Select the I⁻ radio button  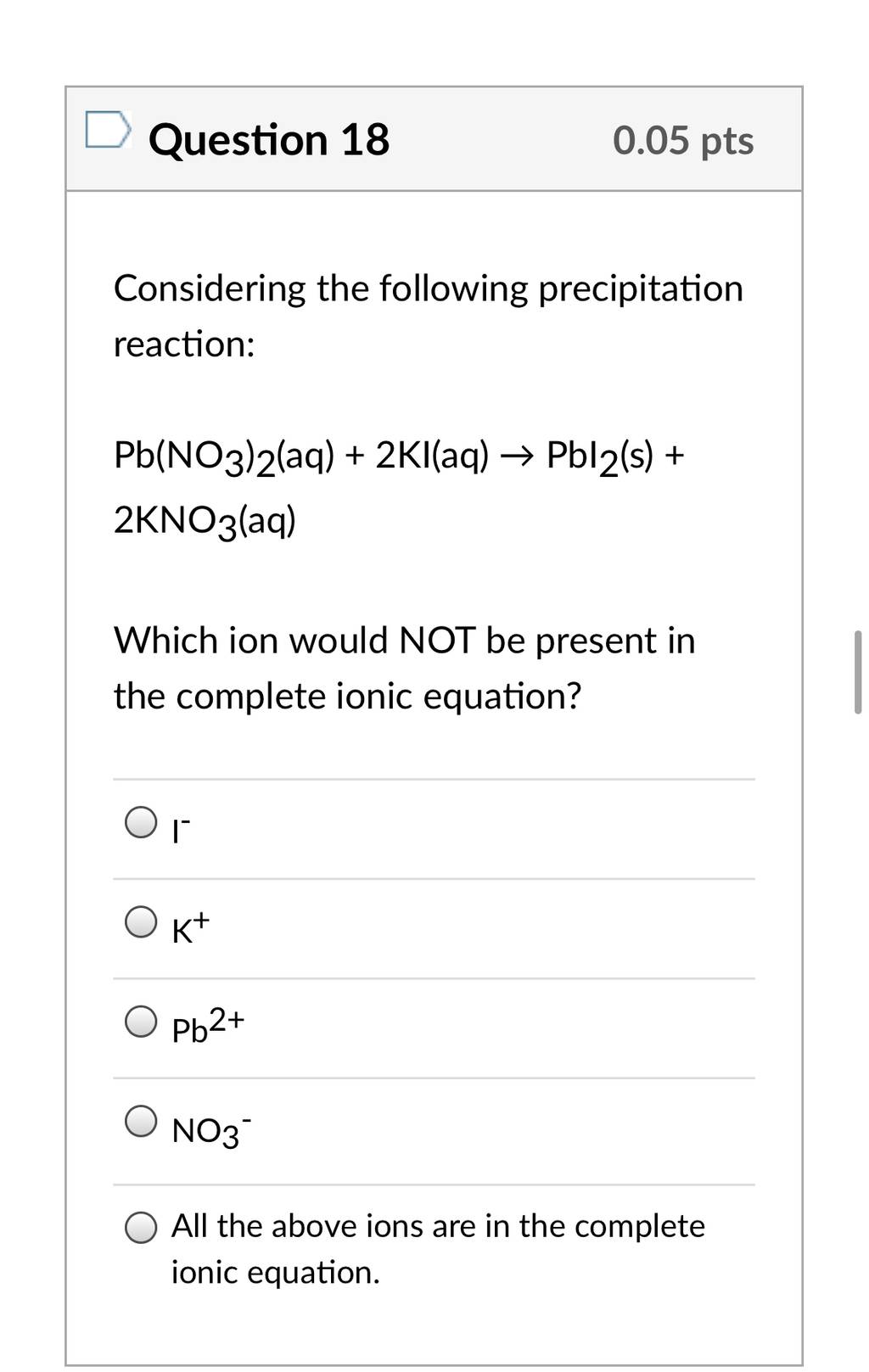pyautogui.click(x=141, y=821)
